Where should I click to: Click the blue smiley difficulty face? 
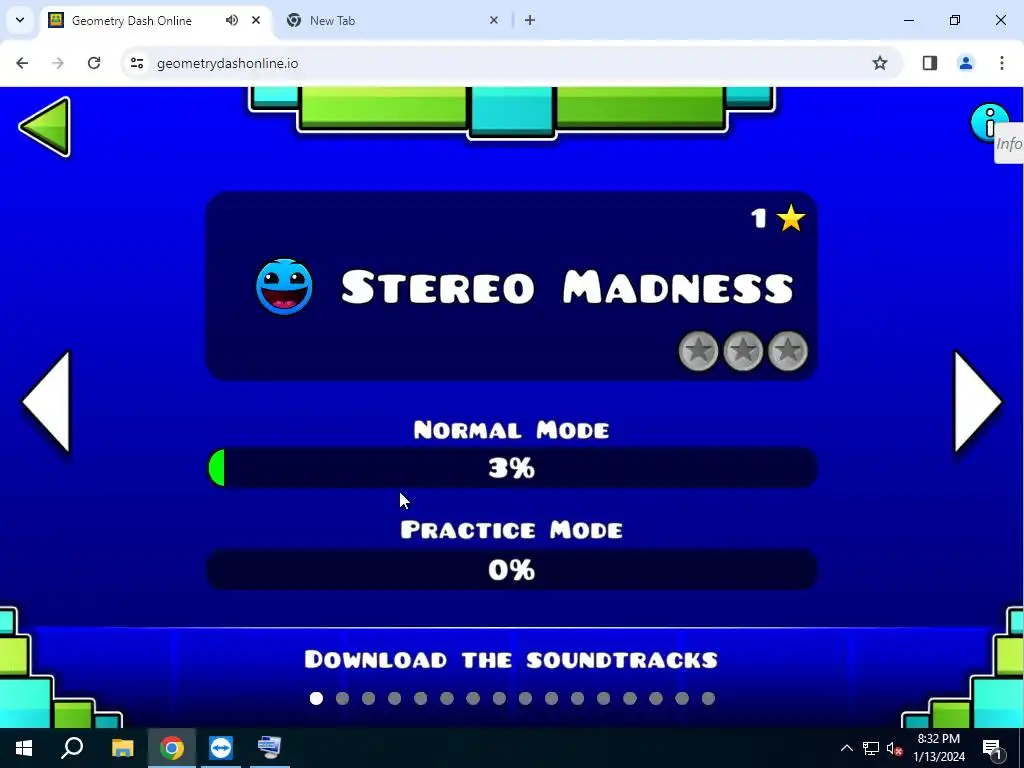pos(284,287)
